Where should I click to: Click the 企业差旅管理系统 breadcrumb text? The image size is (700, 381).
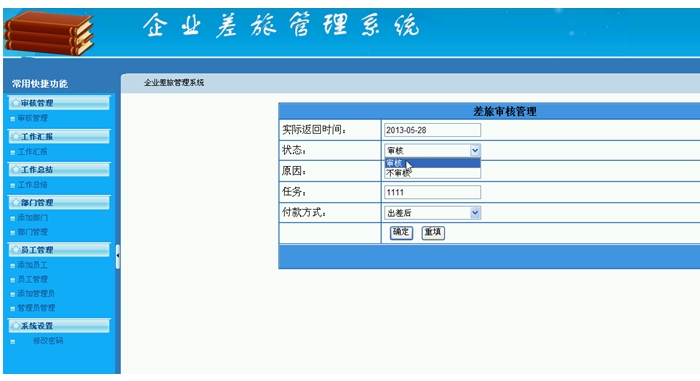click(174, 83)
